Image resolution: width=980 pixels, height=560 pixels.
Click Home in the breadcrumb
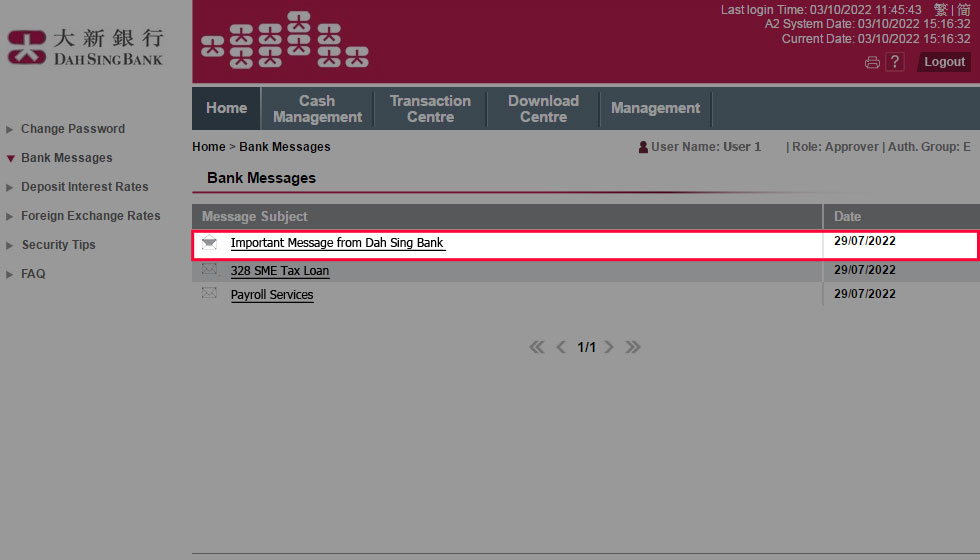click(x=209, y=147)
